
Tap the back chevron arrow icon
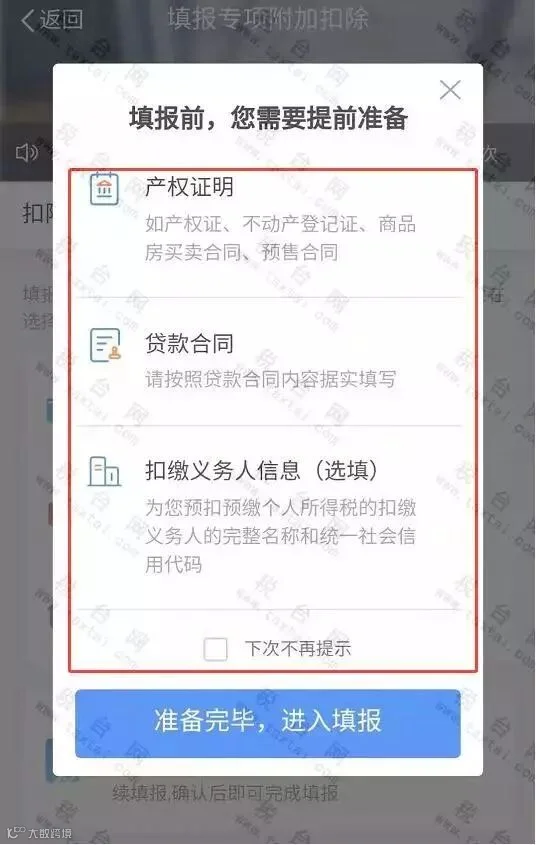coord(27,20)
